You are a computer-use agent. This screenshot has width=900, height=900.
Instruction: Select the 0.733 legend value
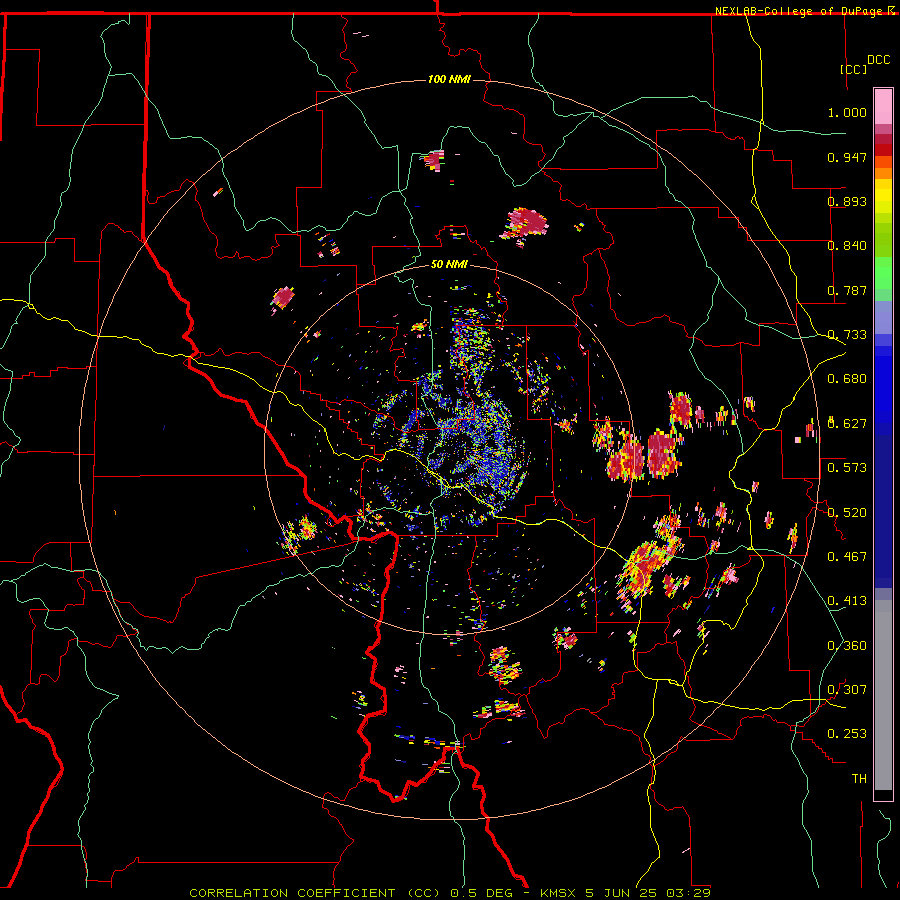click(847, 335)
